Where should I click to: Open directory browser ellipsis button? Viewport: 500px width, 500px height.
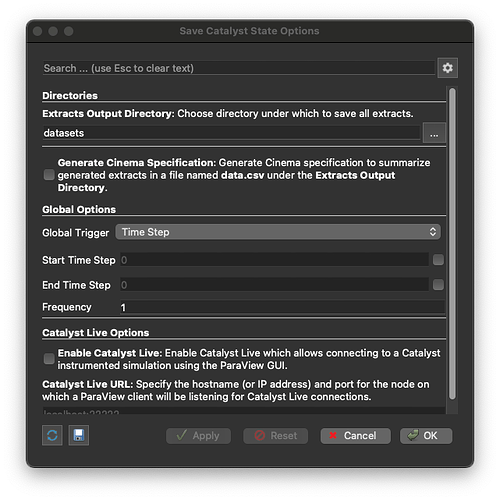[434, 133]
